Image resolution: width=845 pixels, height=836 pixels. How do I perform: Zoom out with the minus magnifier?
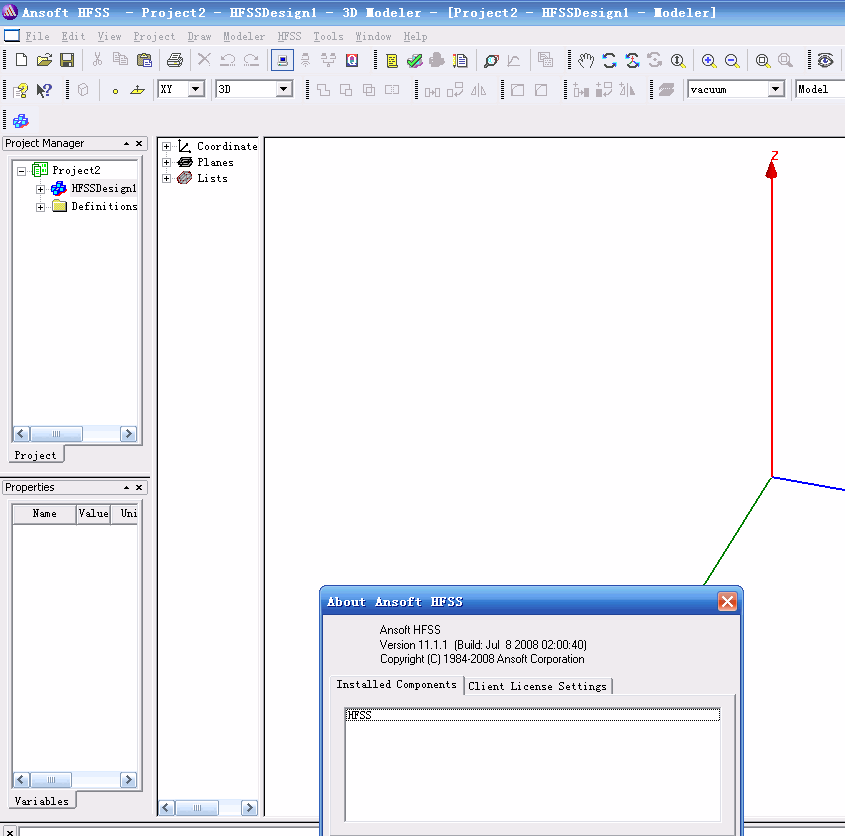point(731,60)
